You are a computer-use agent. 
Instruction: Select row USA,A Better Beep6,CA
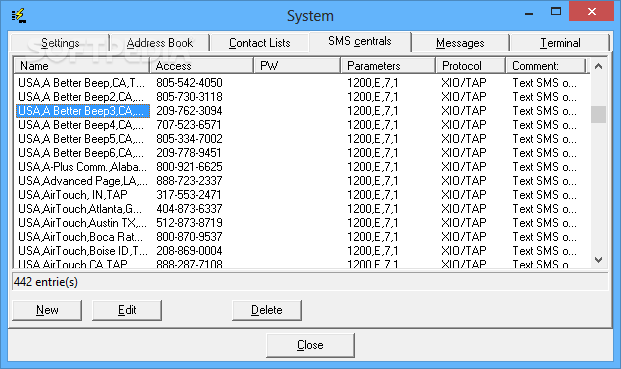[303, 153]
